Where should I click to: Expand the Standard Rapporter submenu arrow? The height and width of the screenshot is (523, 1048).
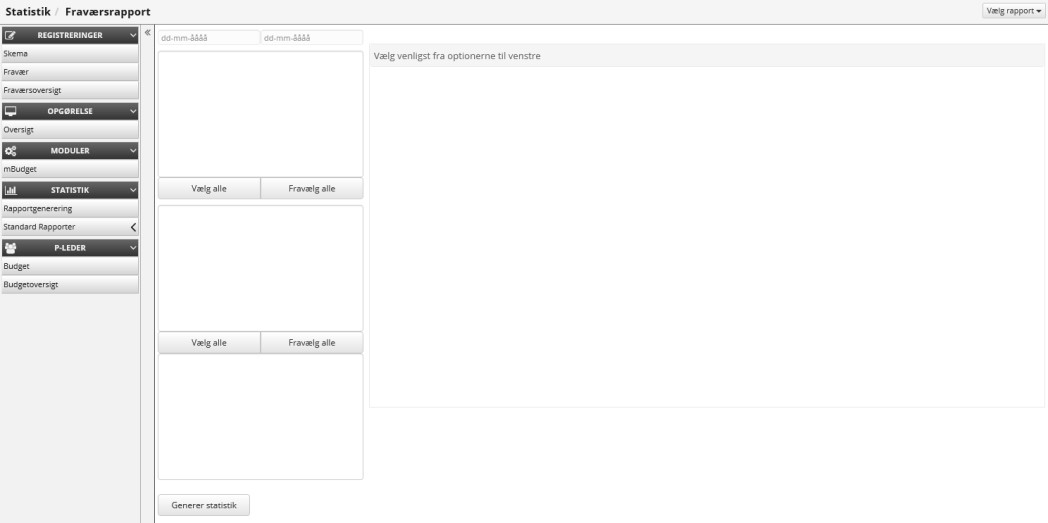tap(133, 227)
